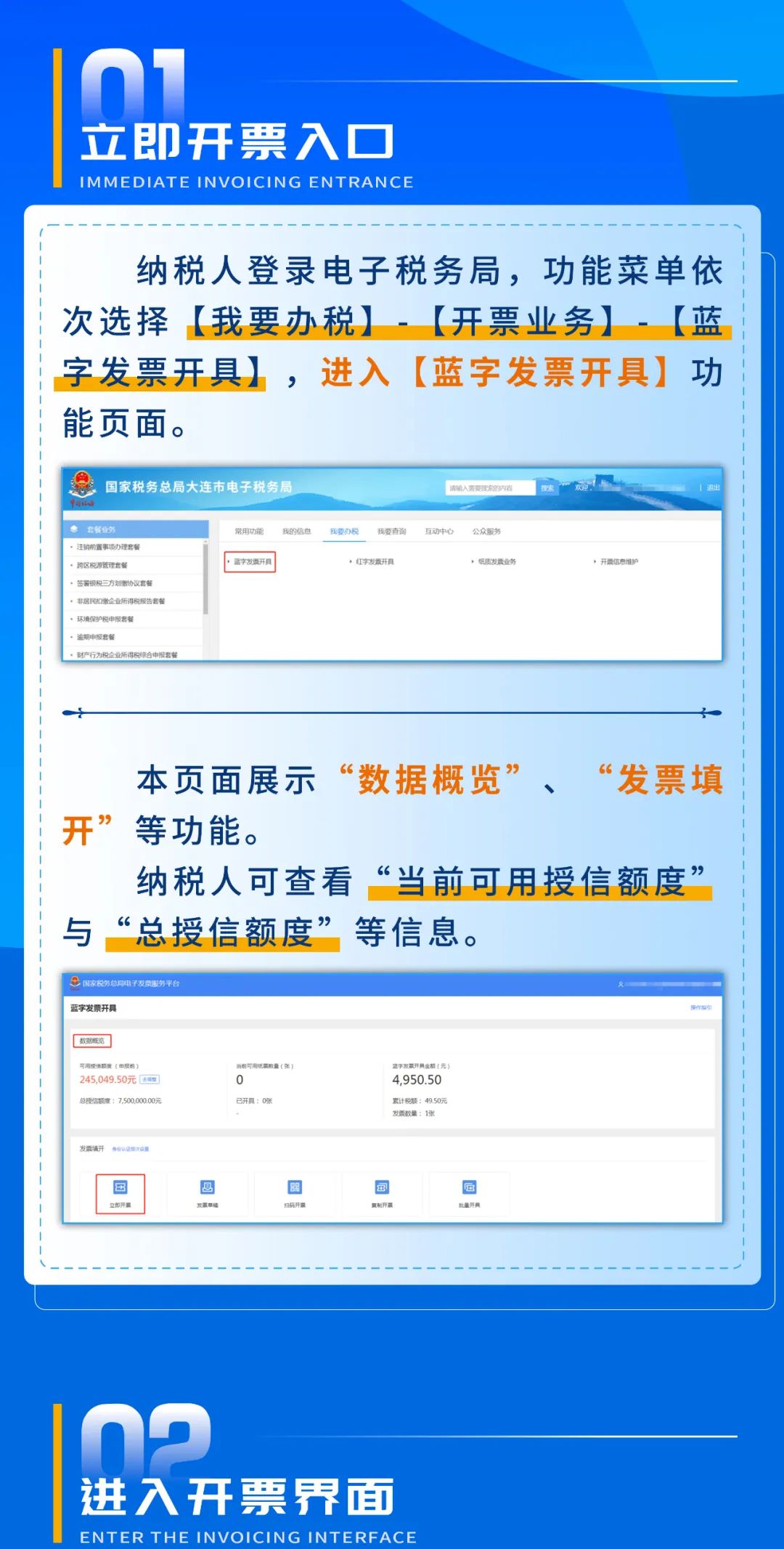
Task: Click the 累计税额 49.50元 text
Action: (420, 1101)
